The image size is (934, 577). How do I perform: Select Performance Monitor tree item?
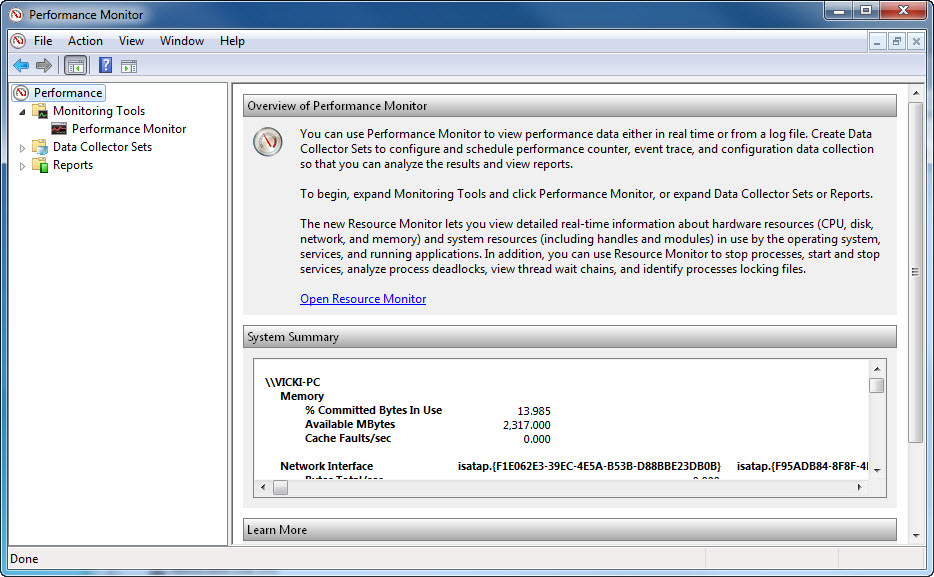point(129,129)
